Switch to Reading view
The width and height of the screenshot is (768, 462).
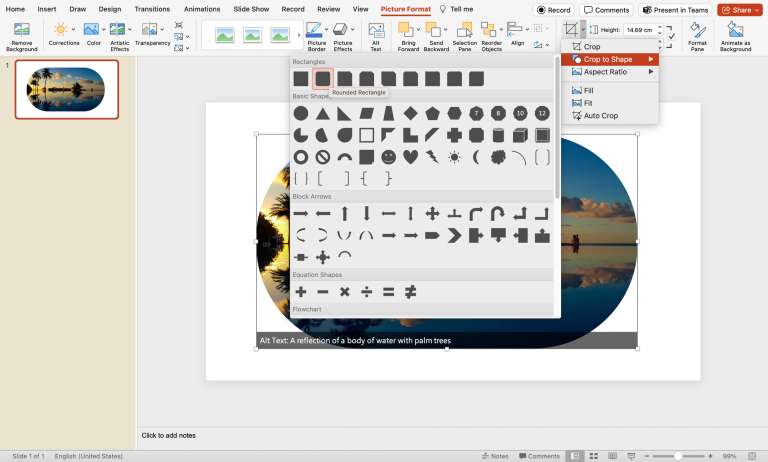pos(612,456)
